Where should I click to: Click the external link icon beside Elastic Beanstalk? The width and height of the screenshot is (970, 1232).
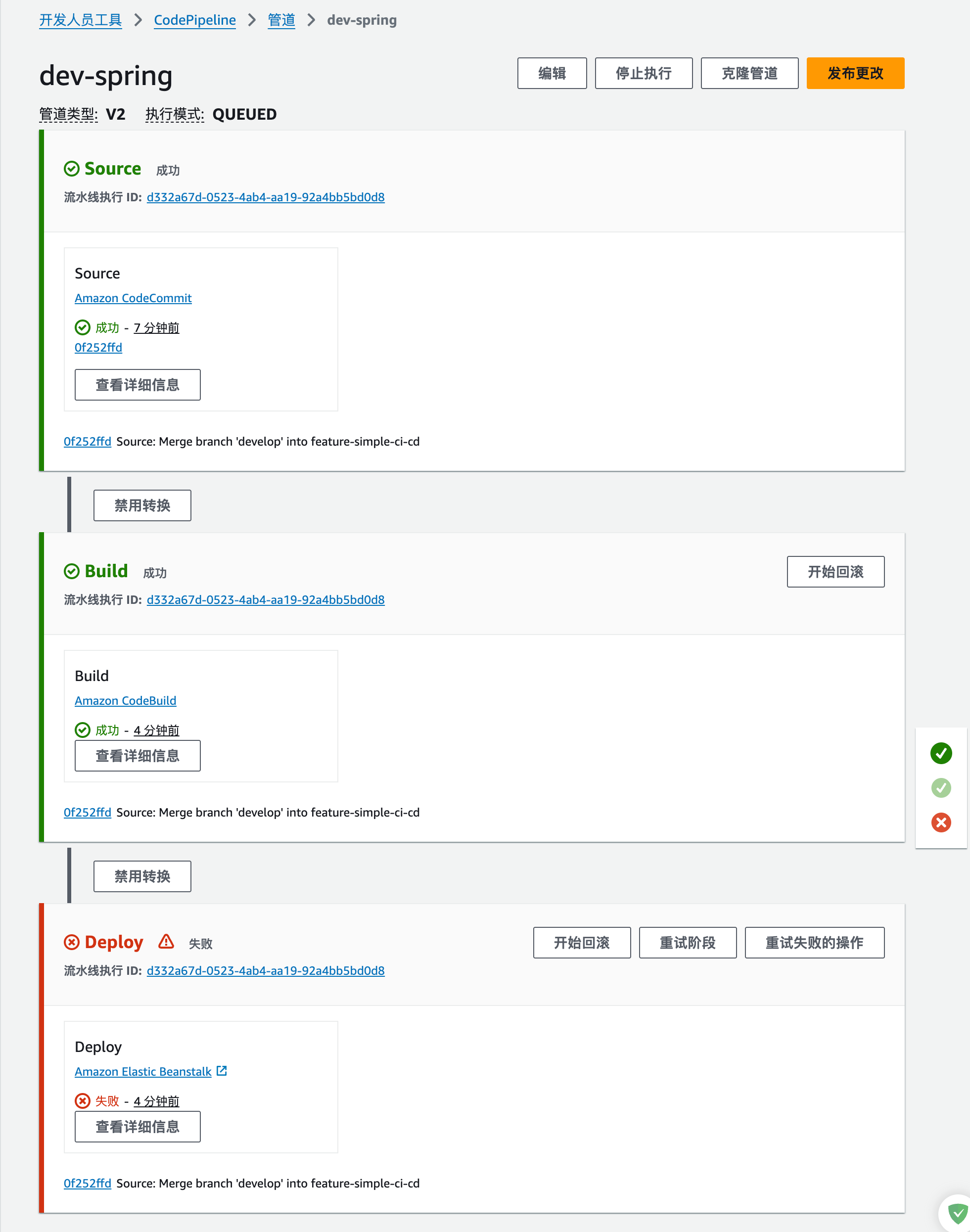(x=222, y=1071)
